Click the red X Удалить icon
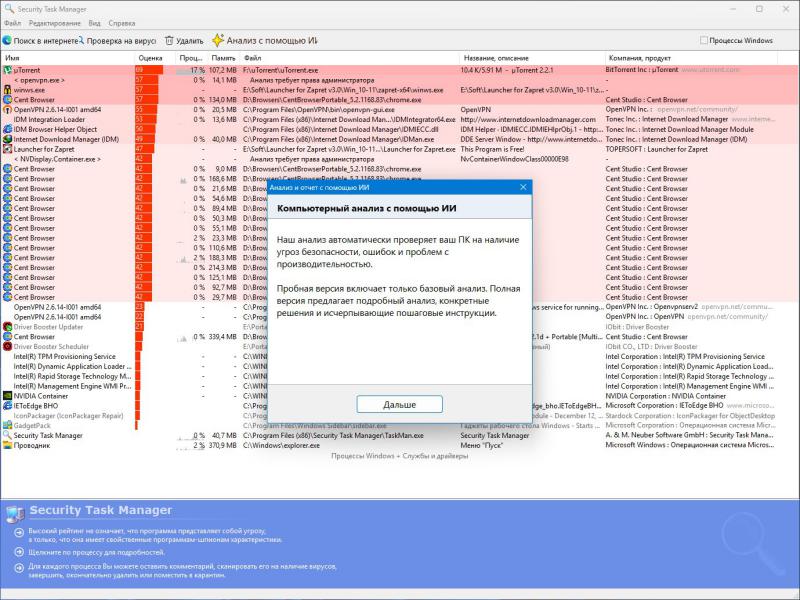The height and width of the screenshot is (600, 800). [x=167, y=41]
